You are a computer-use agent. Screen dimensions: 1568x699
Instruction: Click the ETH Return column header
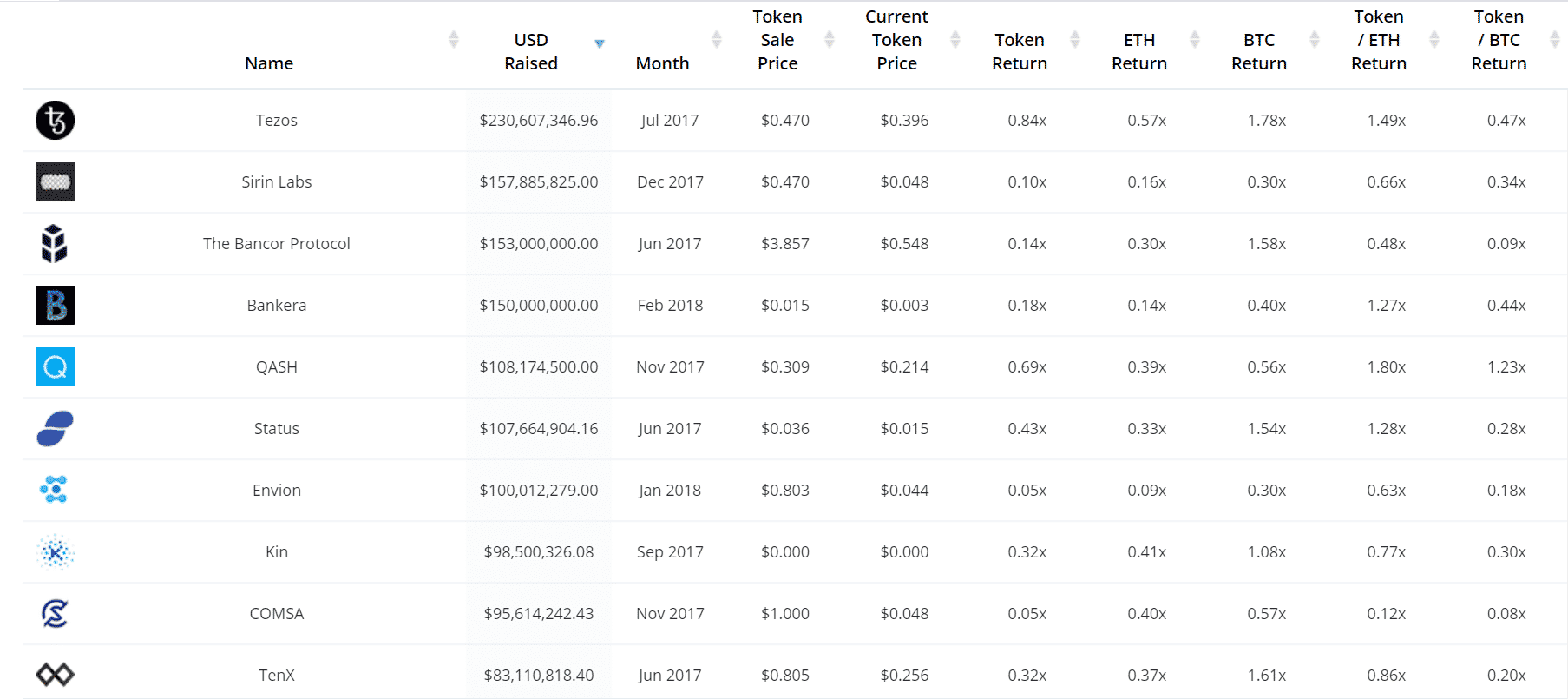1139,51
